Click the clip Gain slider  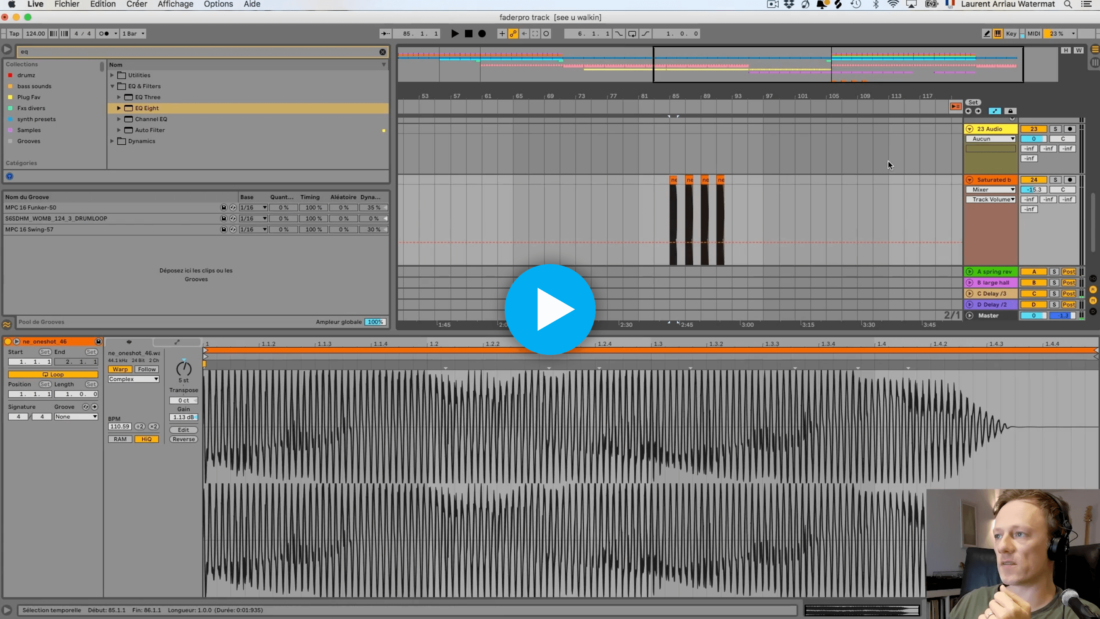[x=184, y=417]
